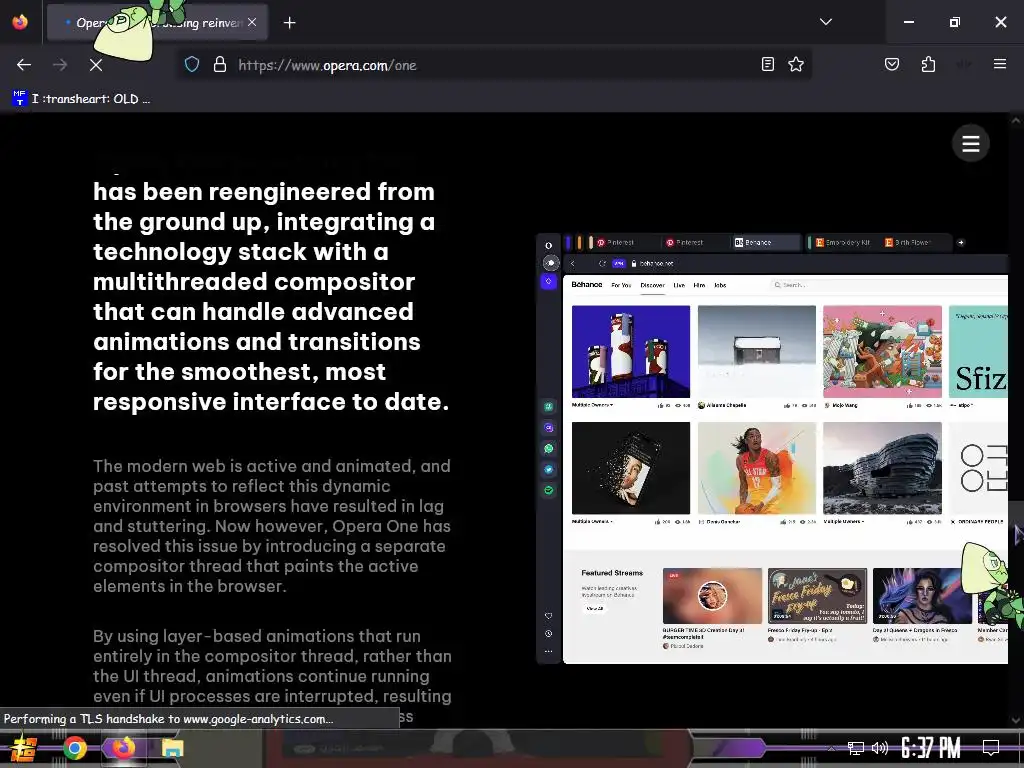Expand the list all tabs chevron
This screenshot has height=768, width=1024.
coord(825,22)
